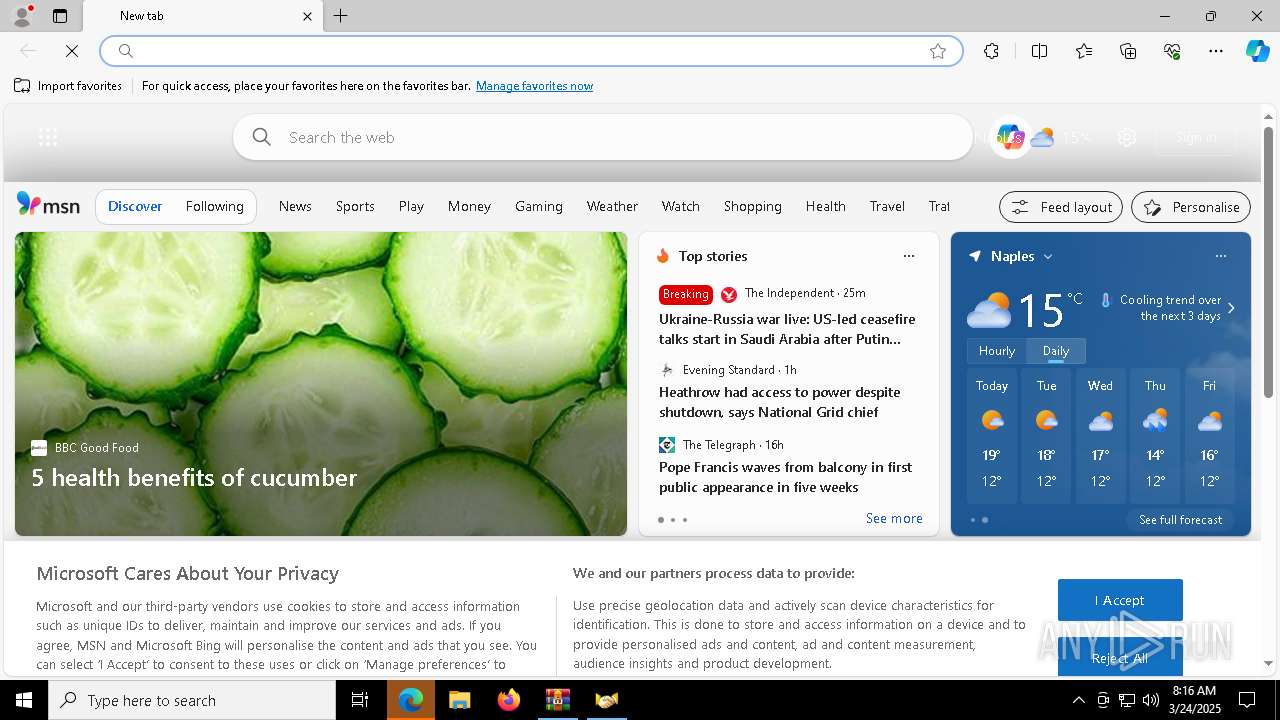The width and height of the screenshot is (1280, 720).
Task: Toggle split screen view
Action: (1039, 51)
